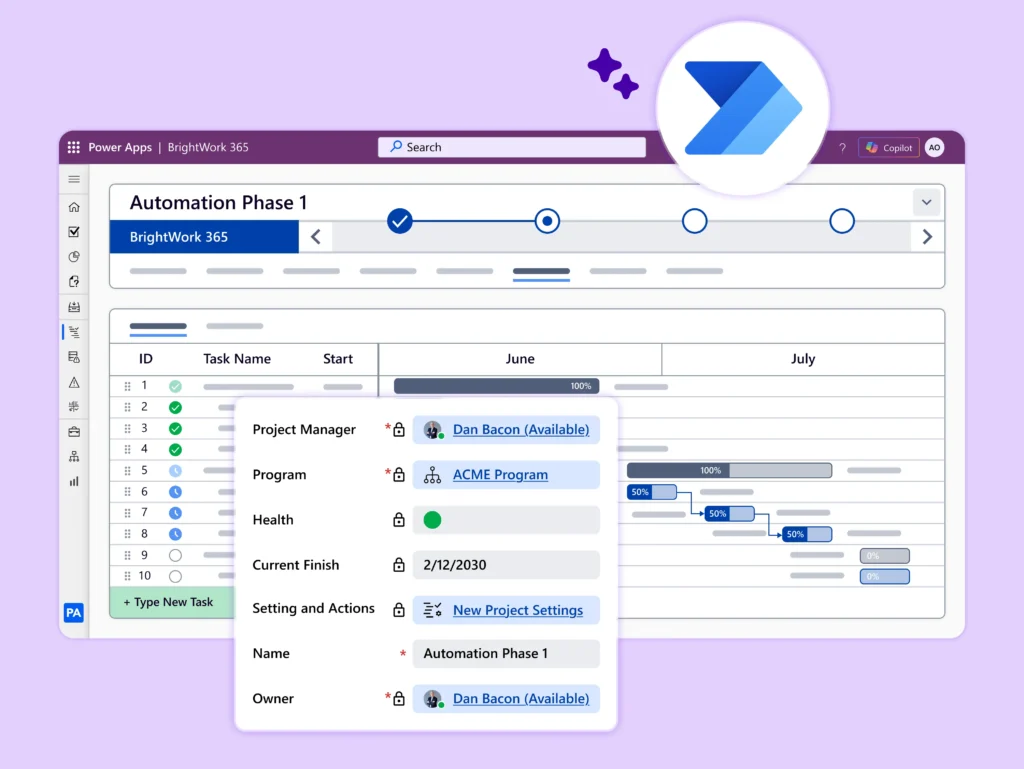Click the 50% Gantt bar on task 7

pos(729,513)
